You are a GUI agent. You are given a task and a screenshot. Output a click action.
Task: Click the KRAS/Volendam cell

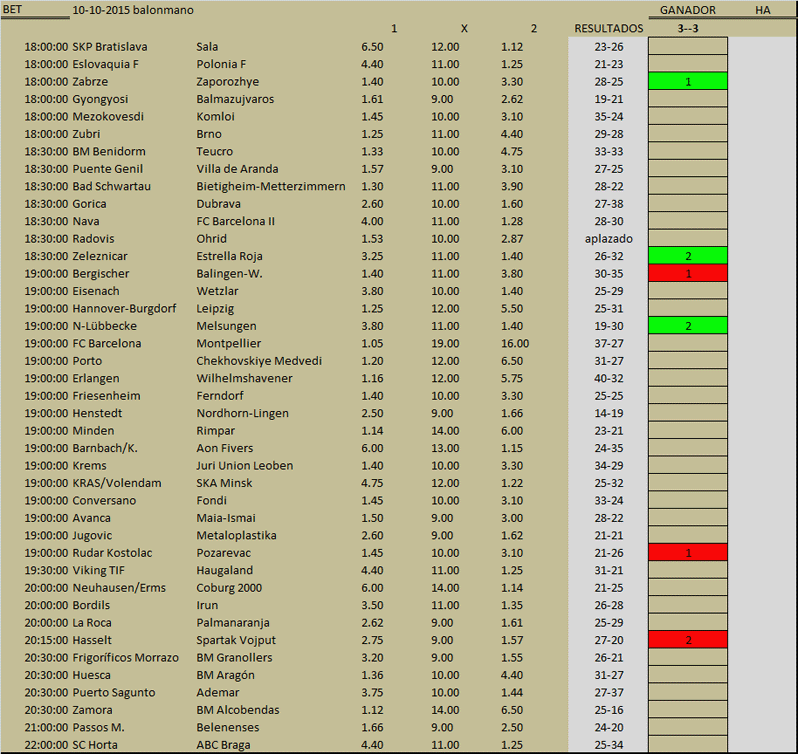[117, 483]
